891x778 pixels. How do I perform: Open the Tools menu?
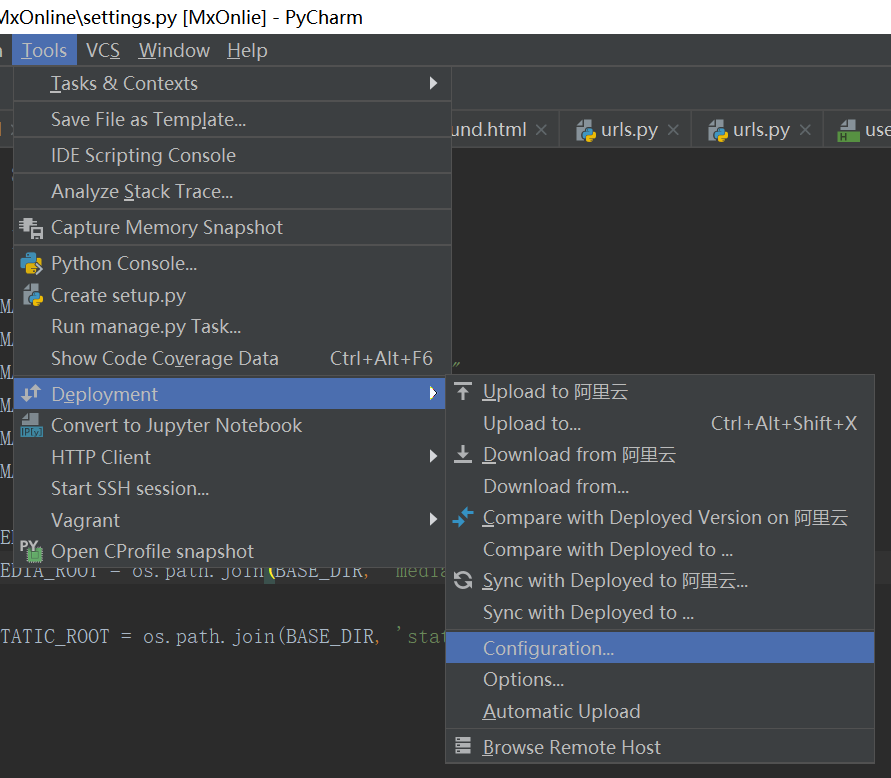click(44, 51)
